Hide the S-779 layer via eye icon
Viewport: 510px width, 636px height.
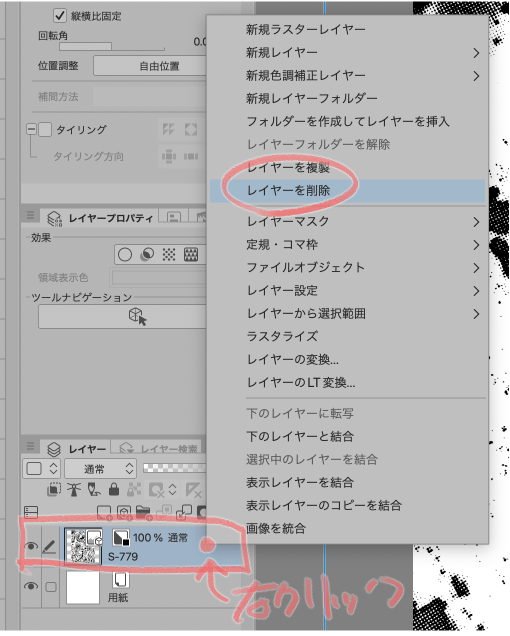[31, 546]
